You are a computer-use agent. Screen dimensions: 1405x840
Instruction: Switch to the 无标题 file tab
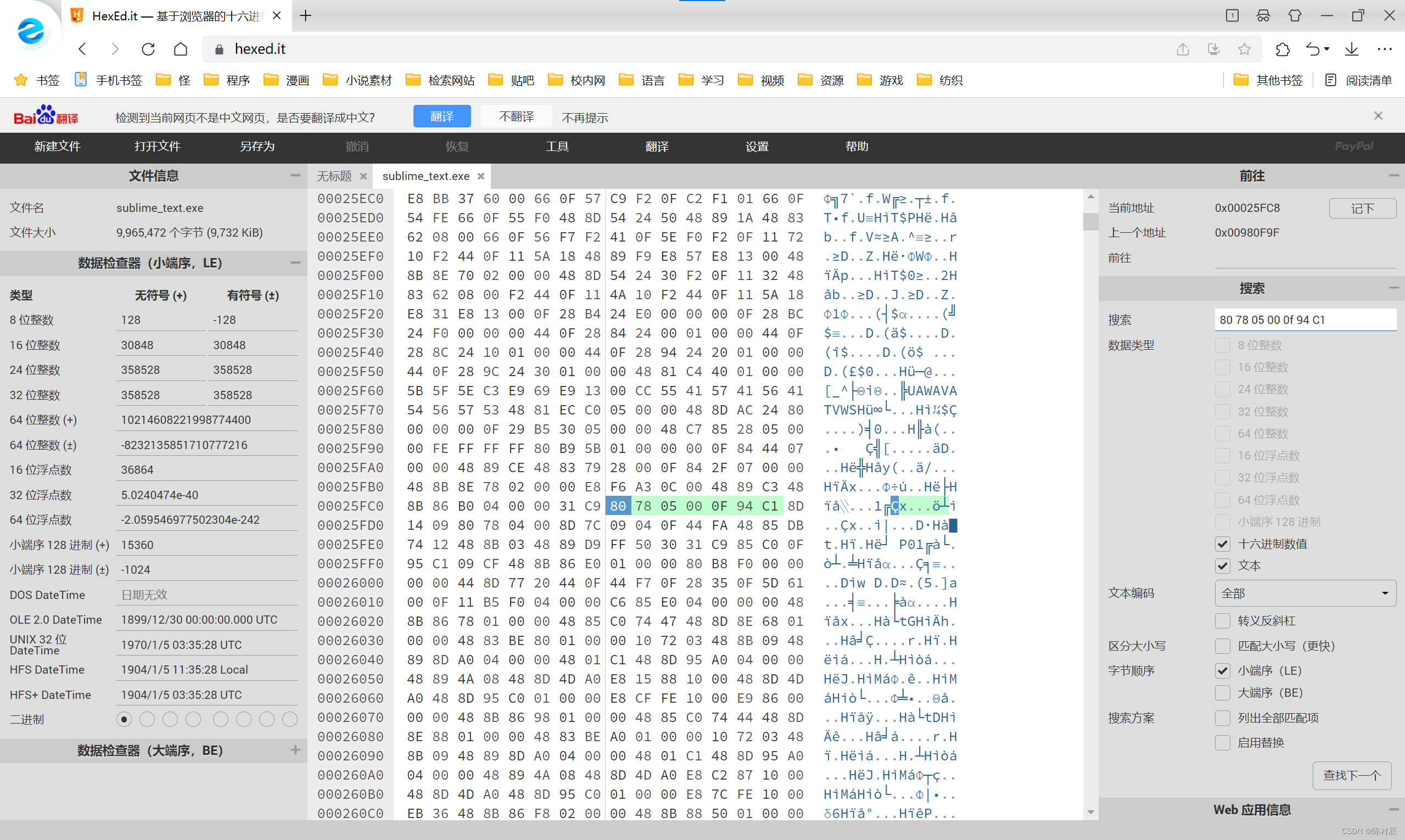(x=334, y=176)
